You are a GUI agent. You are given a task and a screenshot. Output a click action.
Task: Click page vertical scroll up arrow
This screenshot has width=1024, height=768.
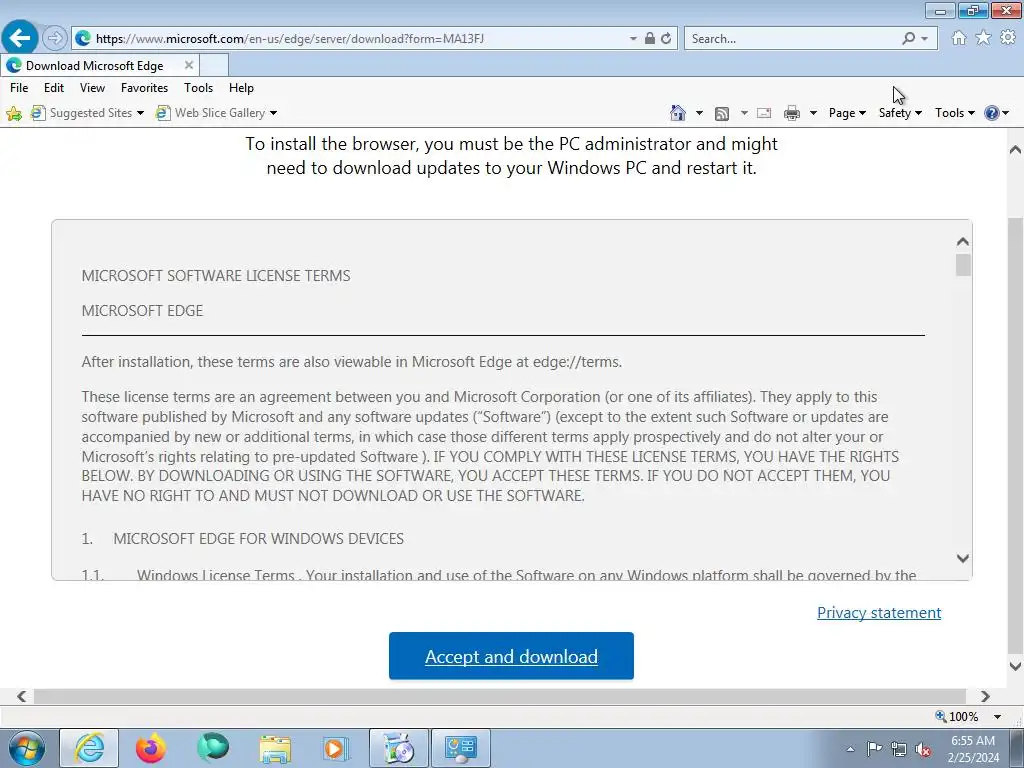click(1015, 150)
